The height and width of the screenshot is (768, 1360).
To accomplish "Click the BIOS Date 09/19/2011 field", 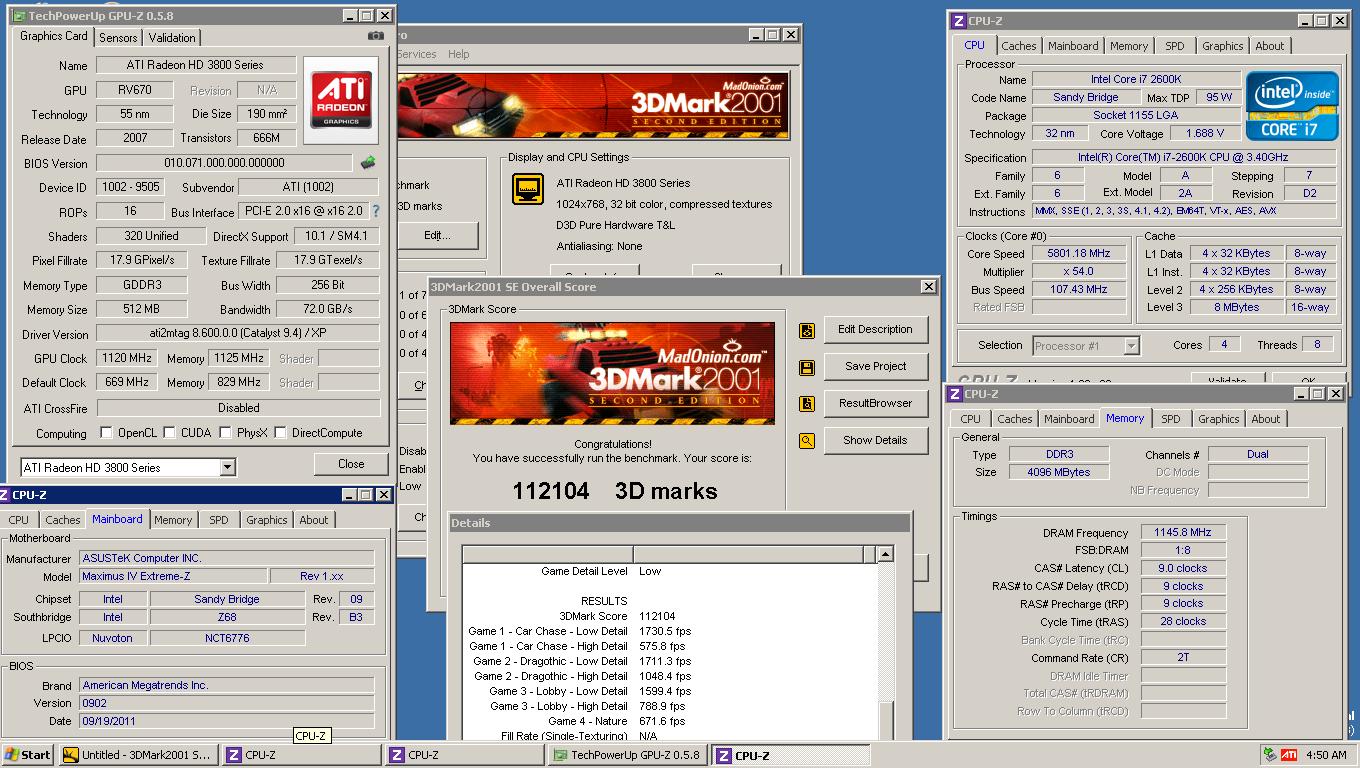I will (227, 721).
